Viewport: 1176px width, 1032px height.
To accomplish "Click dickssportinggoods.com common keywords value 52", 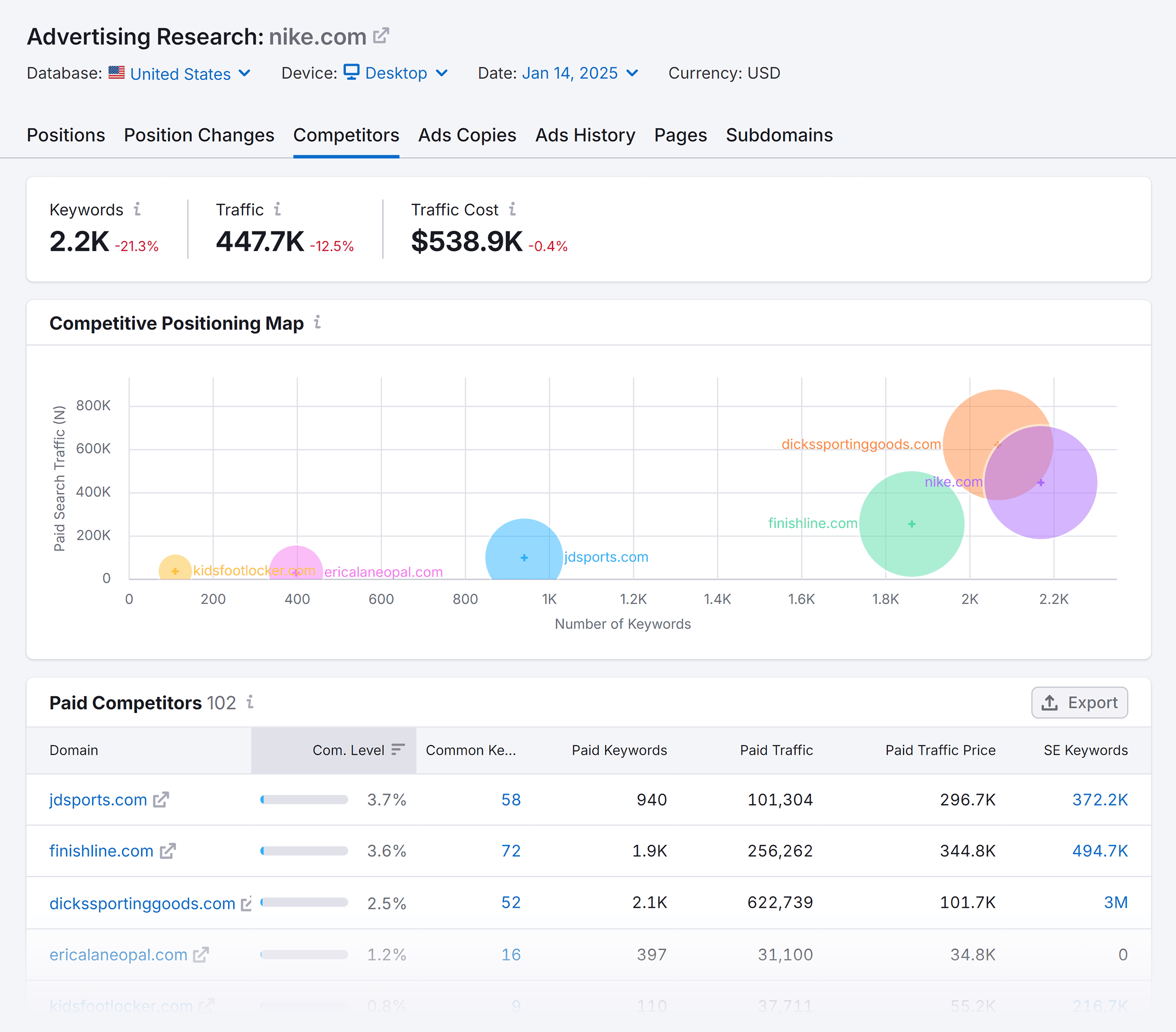I will (511, 902).
